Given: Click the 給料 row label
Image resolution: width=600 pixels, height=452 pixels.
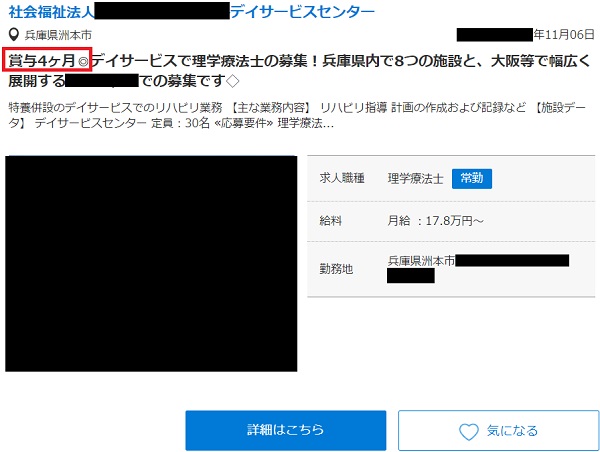Looking at the screenshot, I should coord(332,220).
